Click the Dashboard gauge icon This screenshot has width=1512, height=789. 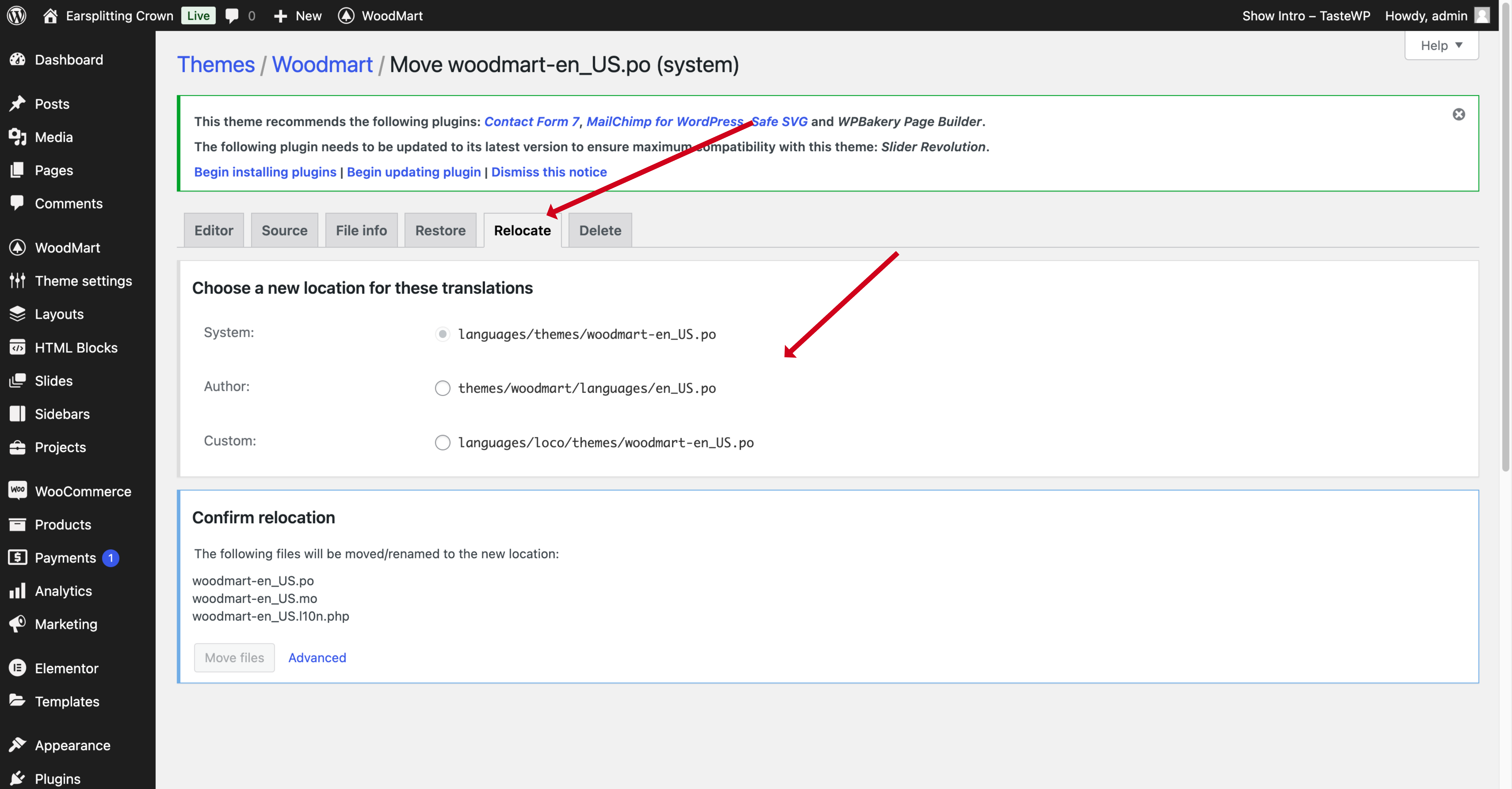coord(18,59)
